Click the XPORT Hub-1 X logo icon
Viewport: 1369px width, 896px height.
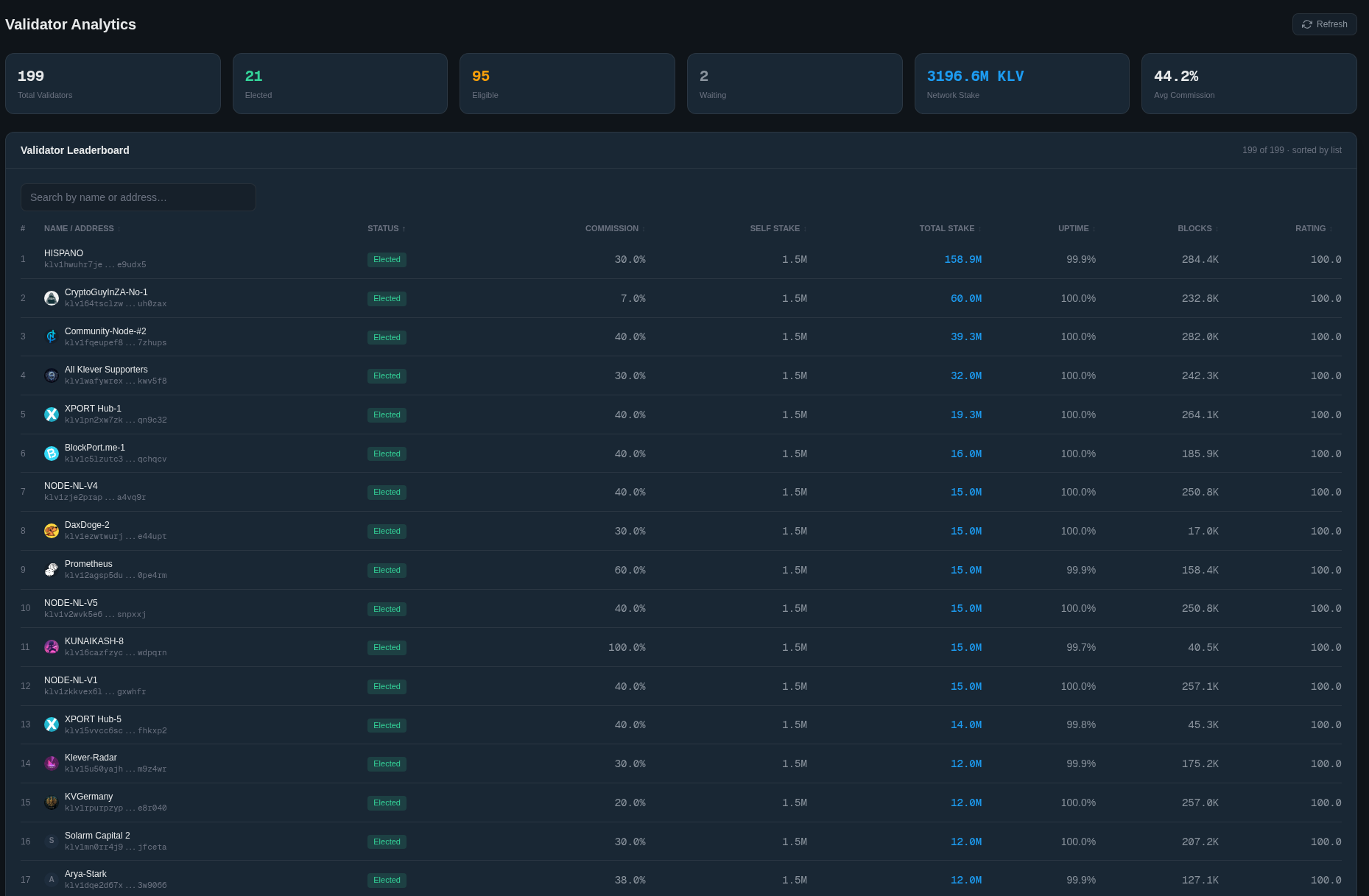point(52,415)
